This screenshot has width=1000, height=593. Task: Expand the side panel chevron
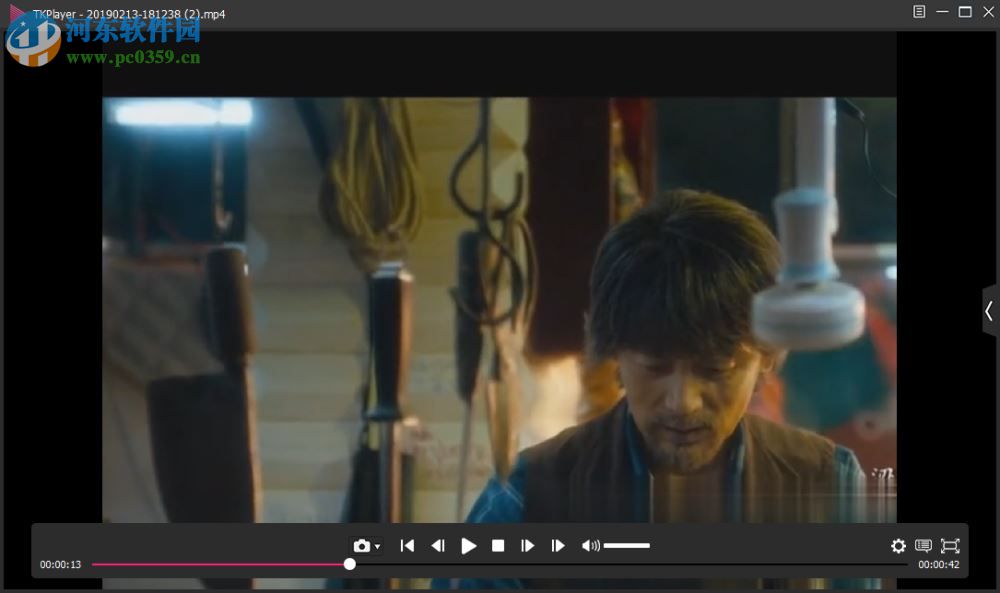[990, 311]
